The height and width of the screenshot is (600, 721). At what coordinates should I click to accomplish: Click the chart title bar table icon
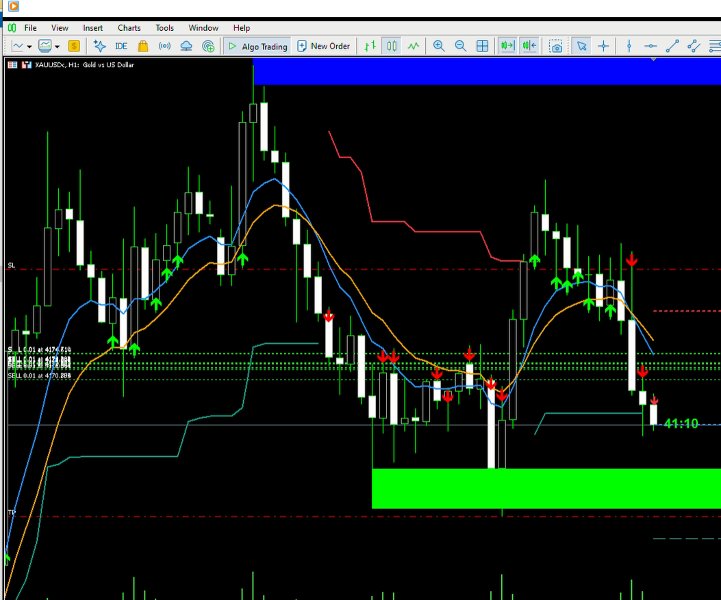point(12,65)
